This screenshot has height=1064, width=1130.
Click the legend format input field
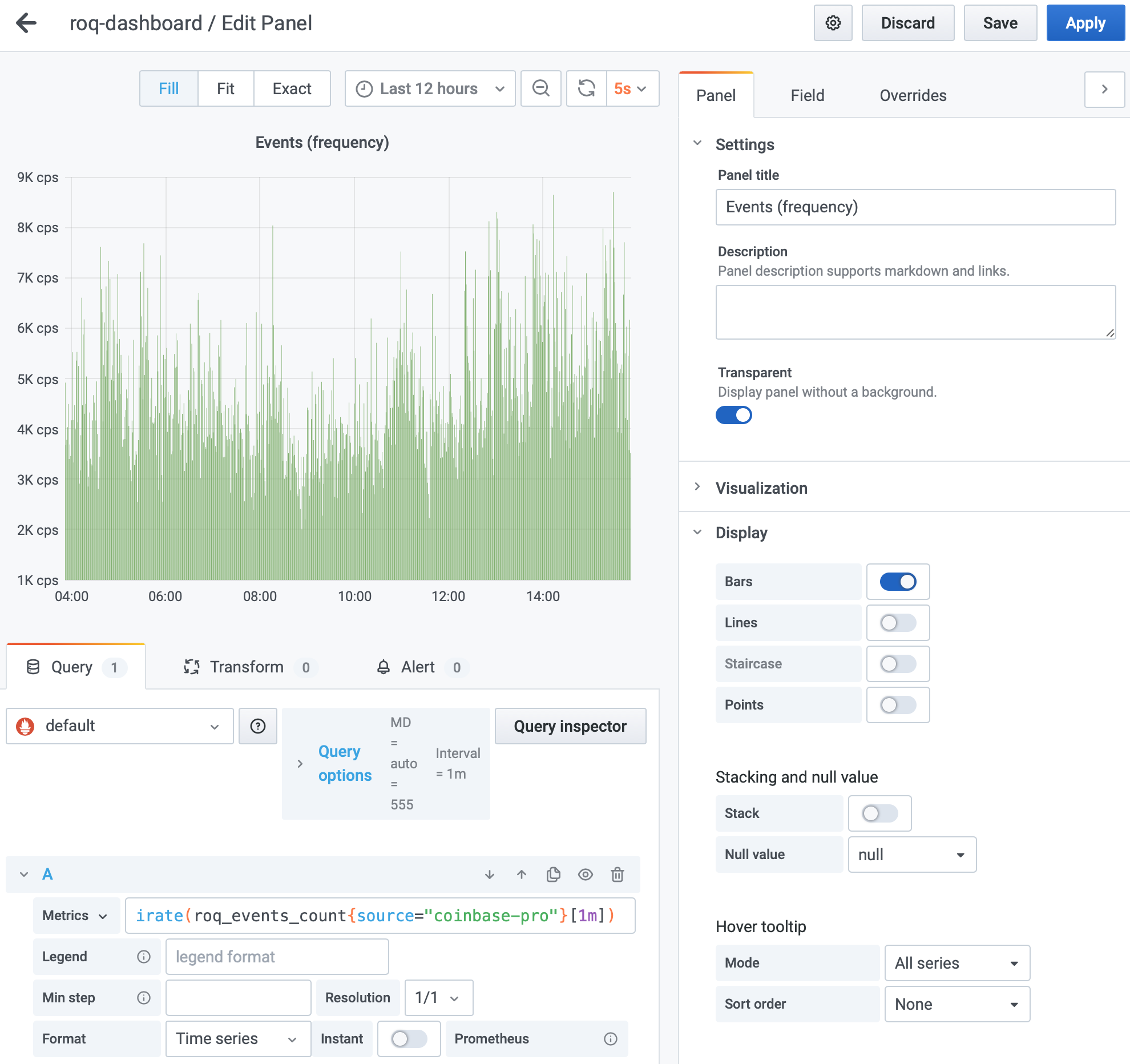tap(277, 957)
